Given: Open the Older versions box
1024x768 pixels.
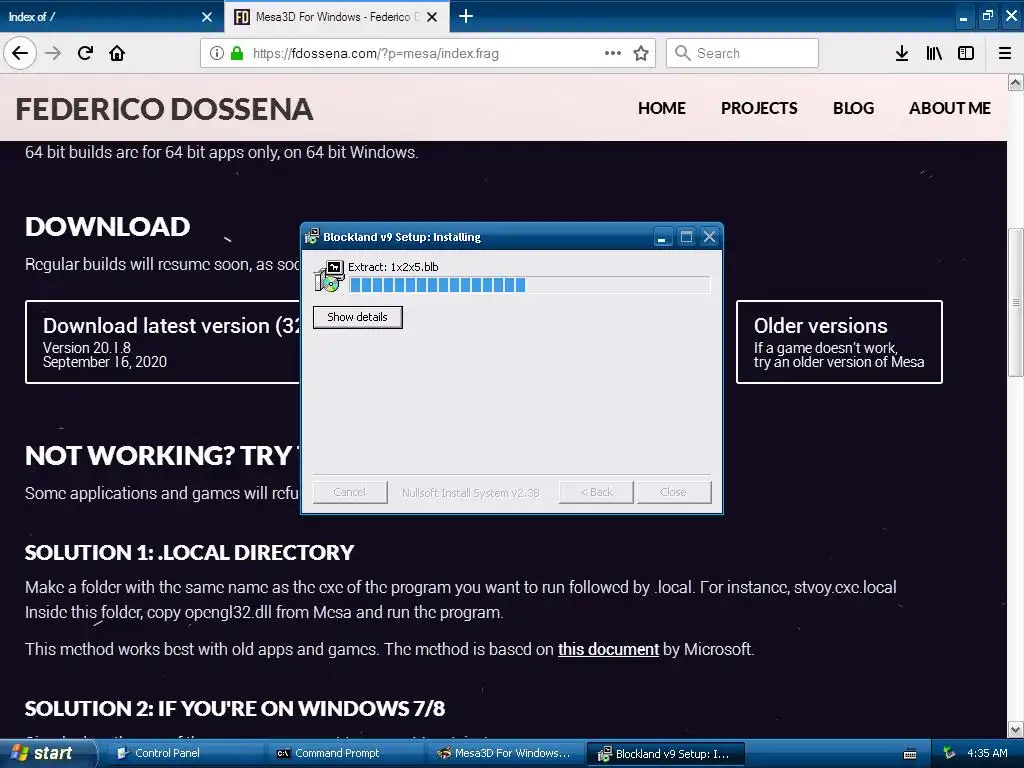Looking at the screenshot, I should 839,342.
